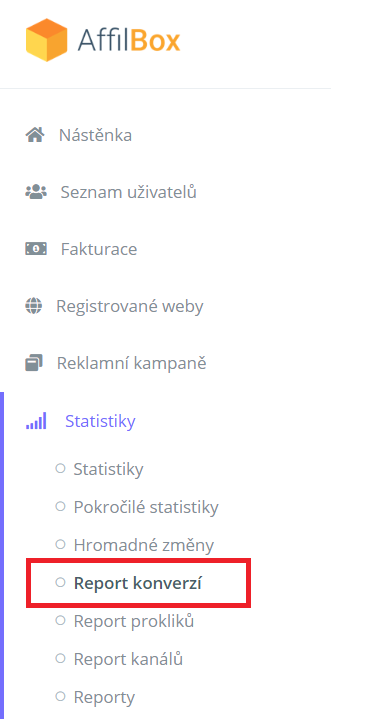This screenshot has height=720, width=389.
Task: Open the Nástěnka dashboard menu item
Action: (96, 135)
